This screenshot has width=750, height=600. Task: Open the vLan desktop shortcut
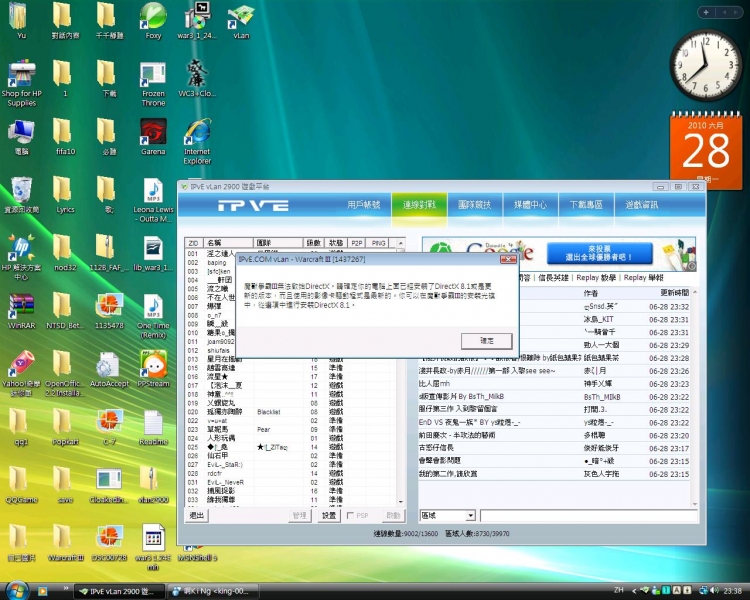[240, 19]
